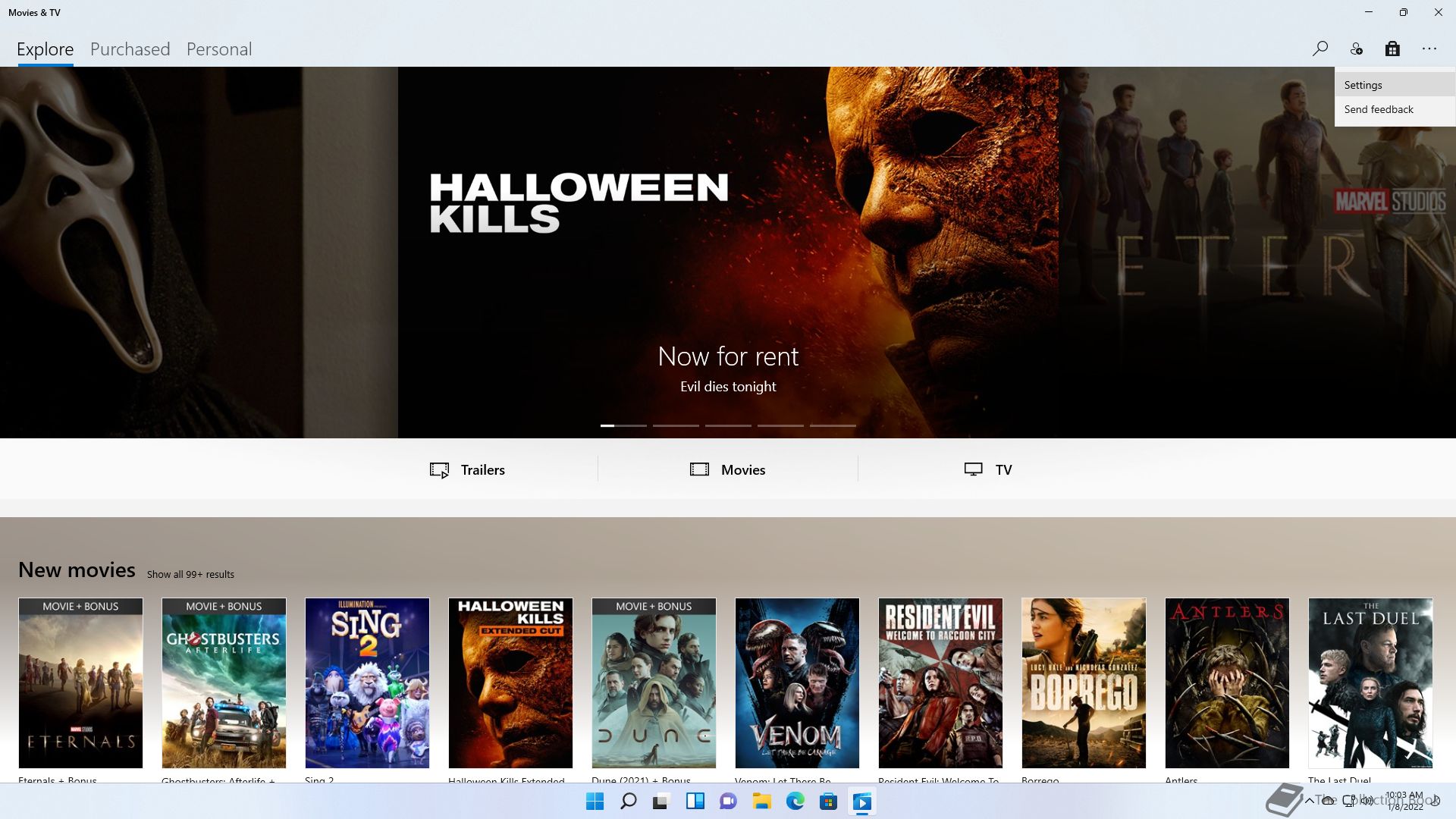The image size is (1456, 819).
Task: Open the Eternals + Bonus movie poster
Action: [x=80, y=682]
